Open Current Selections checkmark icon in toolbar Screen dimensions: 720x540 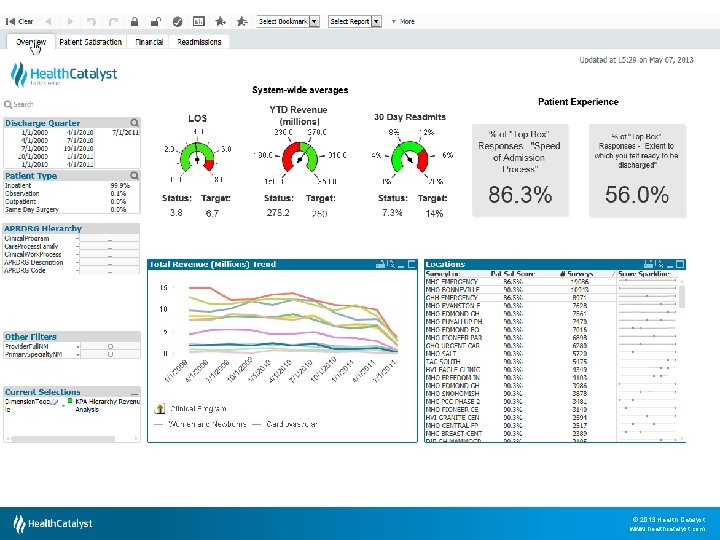point(177,22)
